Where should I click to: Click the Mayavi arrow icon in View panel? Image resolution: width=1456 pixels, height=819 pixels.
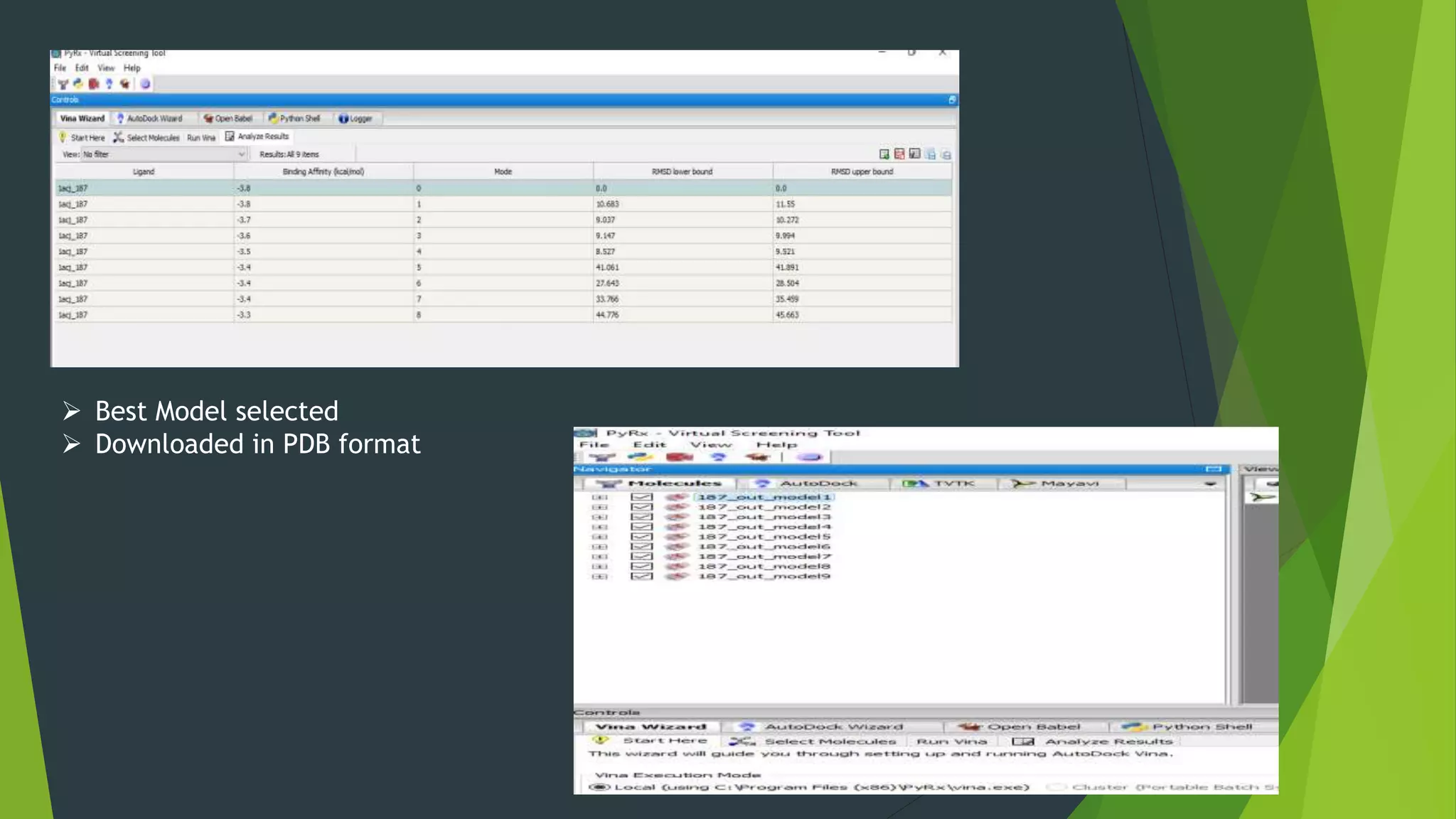(1263, 497)
